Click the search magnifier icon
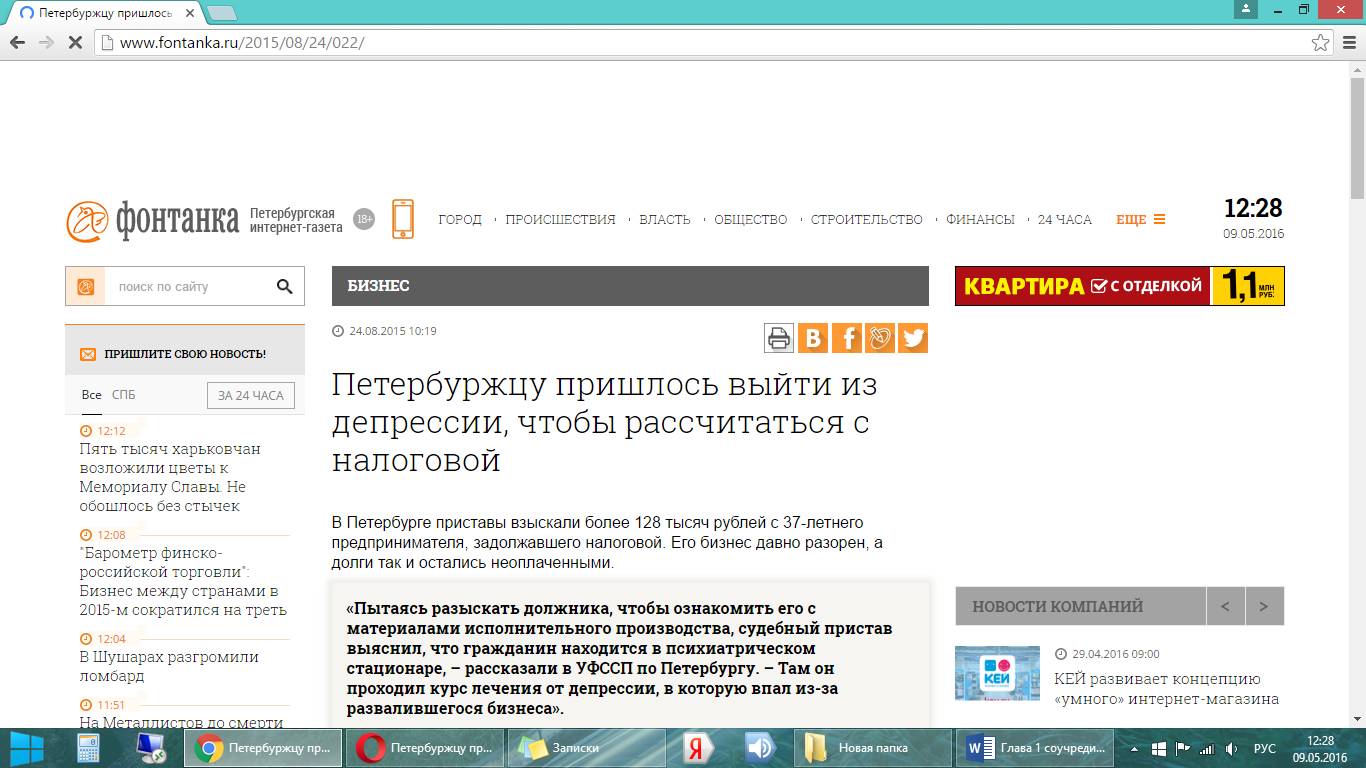1366x768 pixels. (x=284, y=287)
